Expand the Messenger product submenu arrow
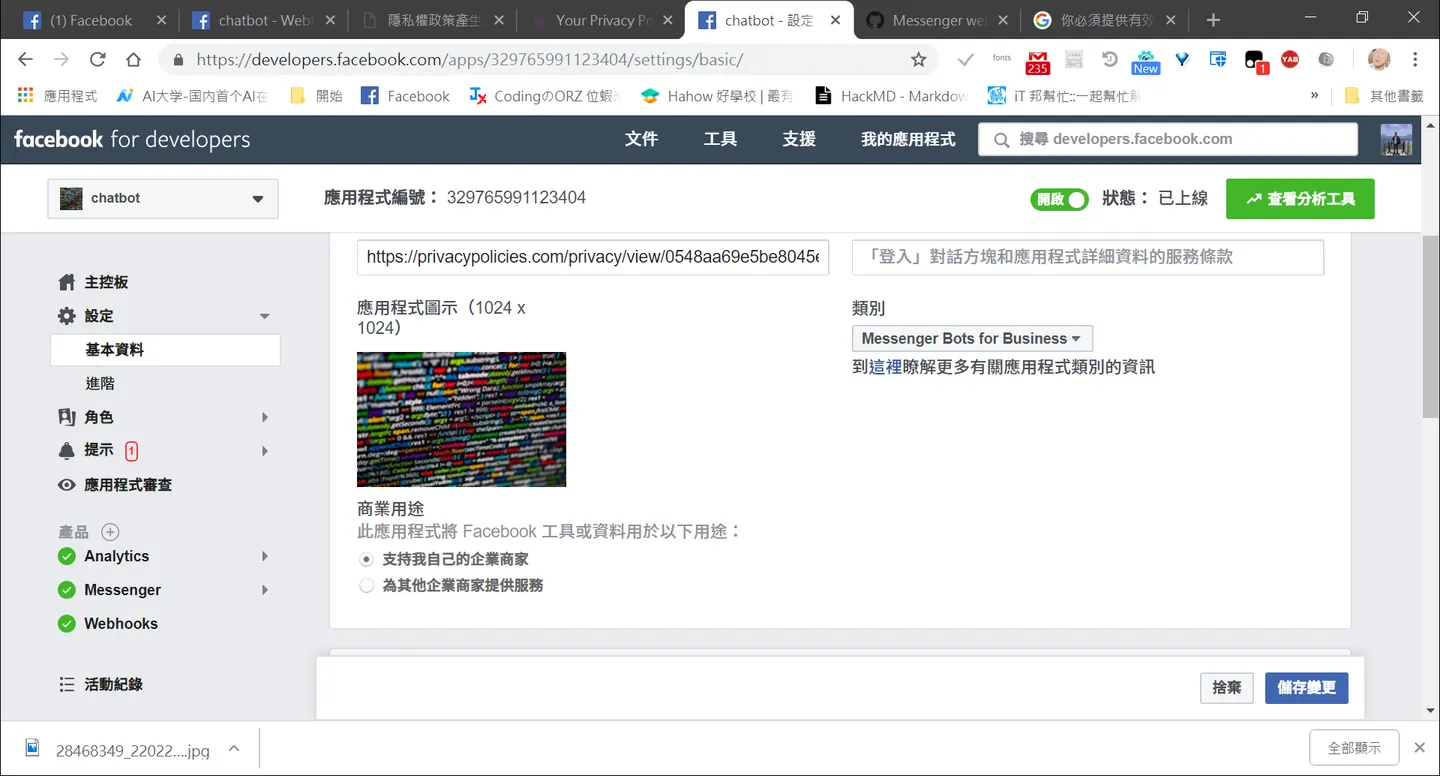Screen dimensions: 1440x776 pos(265,590)
